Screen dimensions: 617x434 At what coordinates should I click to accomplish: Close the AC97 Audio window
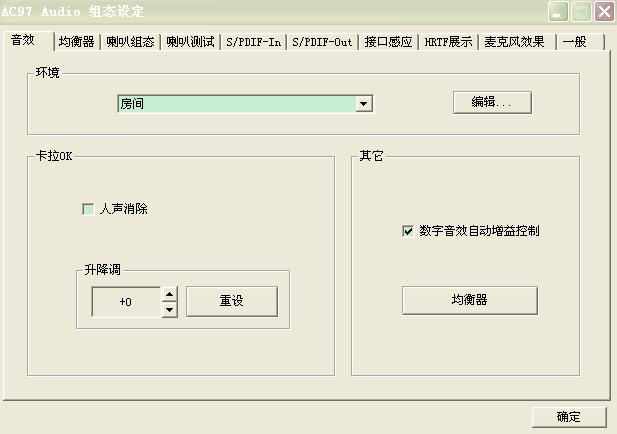tap(604, 11)
